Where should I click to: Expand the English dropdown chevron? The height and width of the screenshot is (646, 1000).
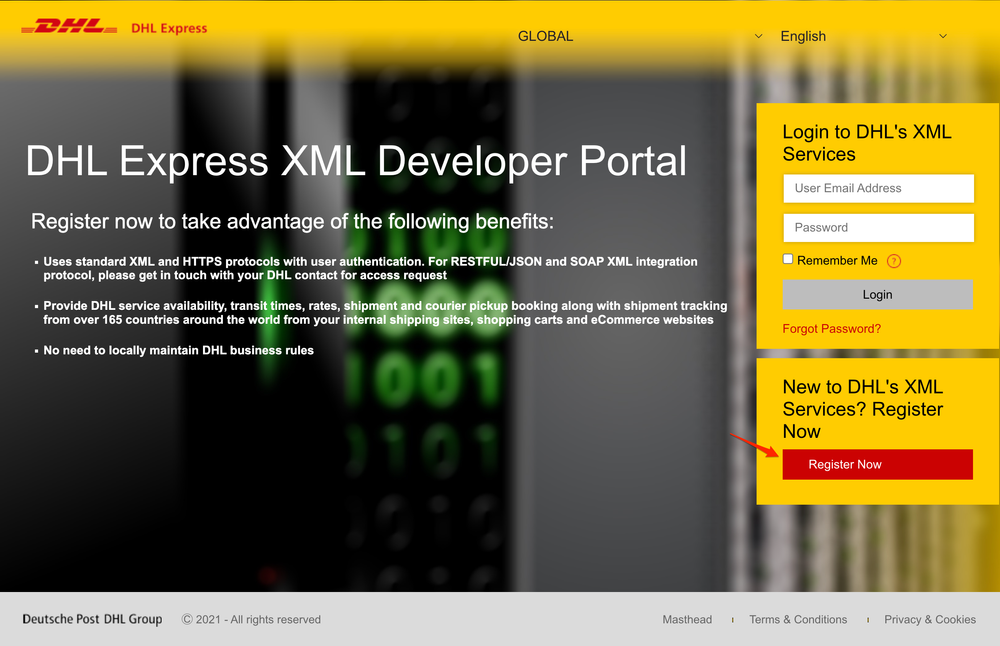pos(942,36)
